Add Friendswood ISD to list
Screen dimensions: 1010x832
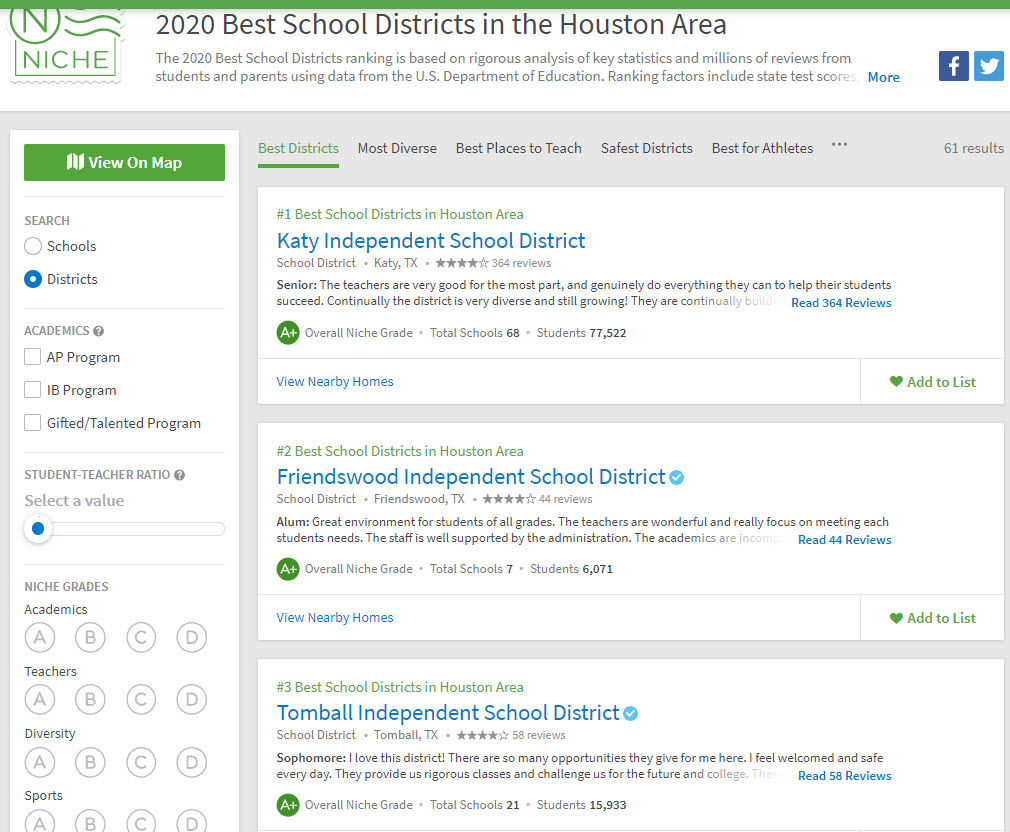(x=932, y=618)
